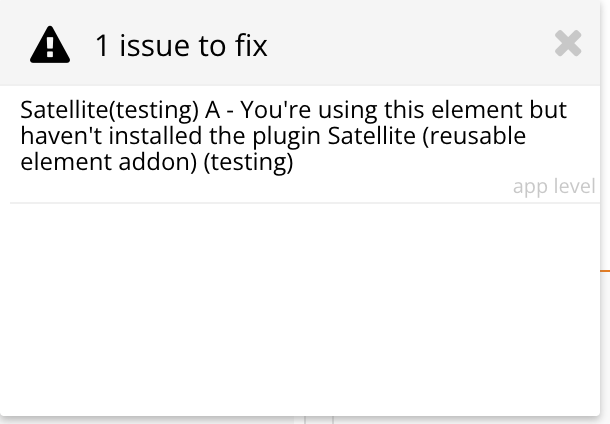The height and width of the screenshot is (424, 610).
Task: Close the issue checker popup
Action: (568, 43)
